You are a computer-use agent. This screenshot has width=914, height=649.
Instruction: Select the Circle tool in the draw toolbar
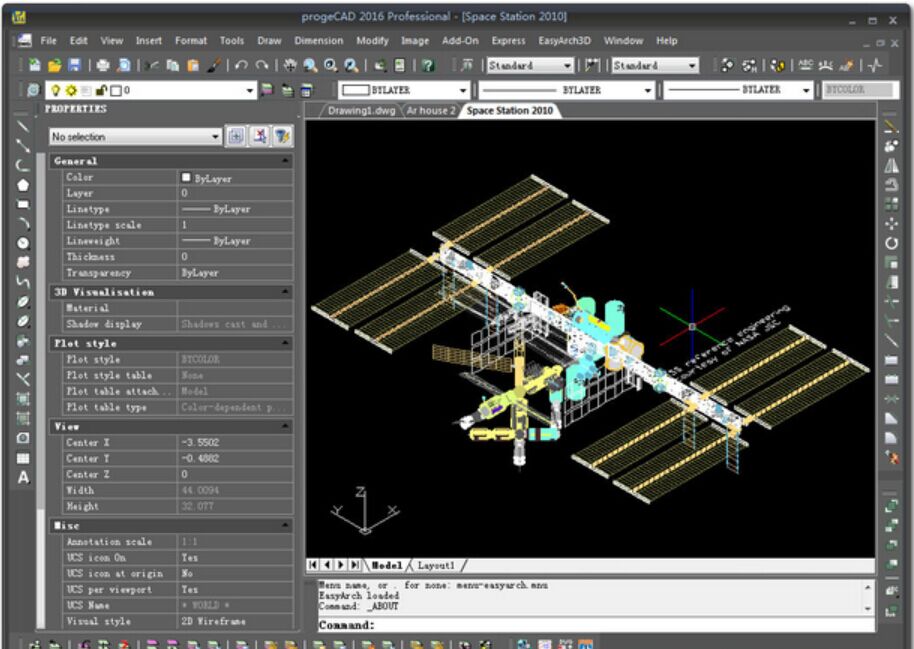coord(23,243)
